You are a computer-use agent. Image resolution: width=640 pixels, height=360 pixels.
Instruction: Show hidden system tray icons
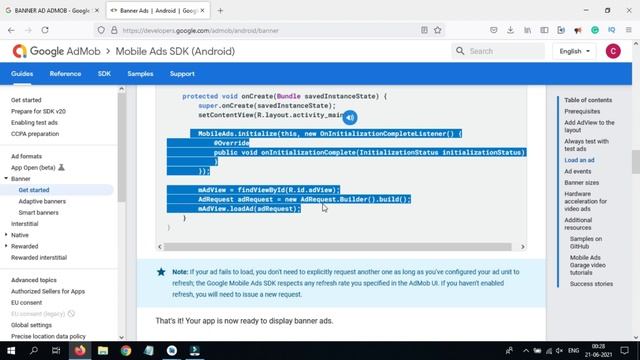pos(526,351)
